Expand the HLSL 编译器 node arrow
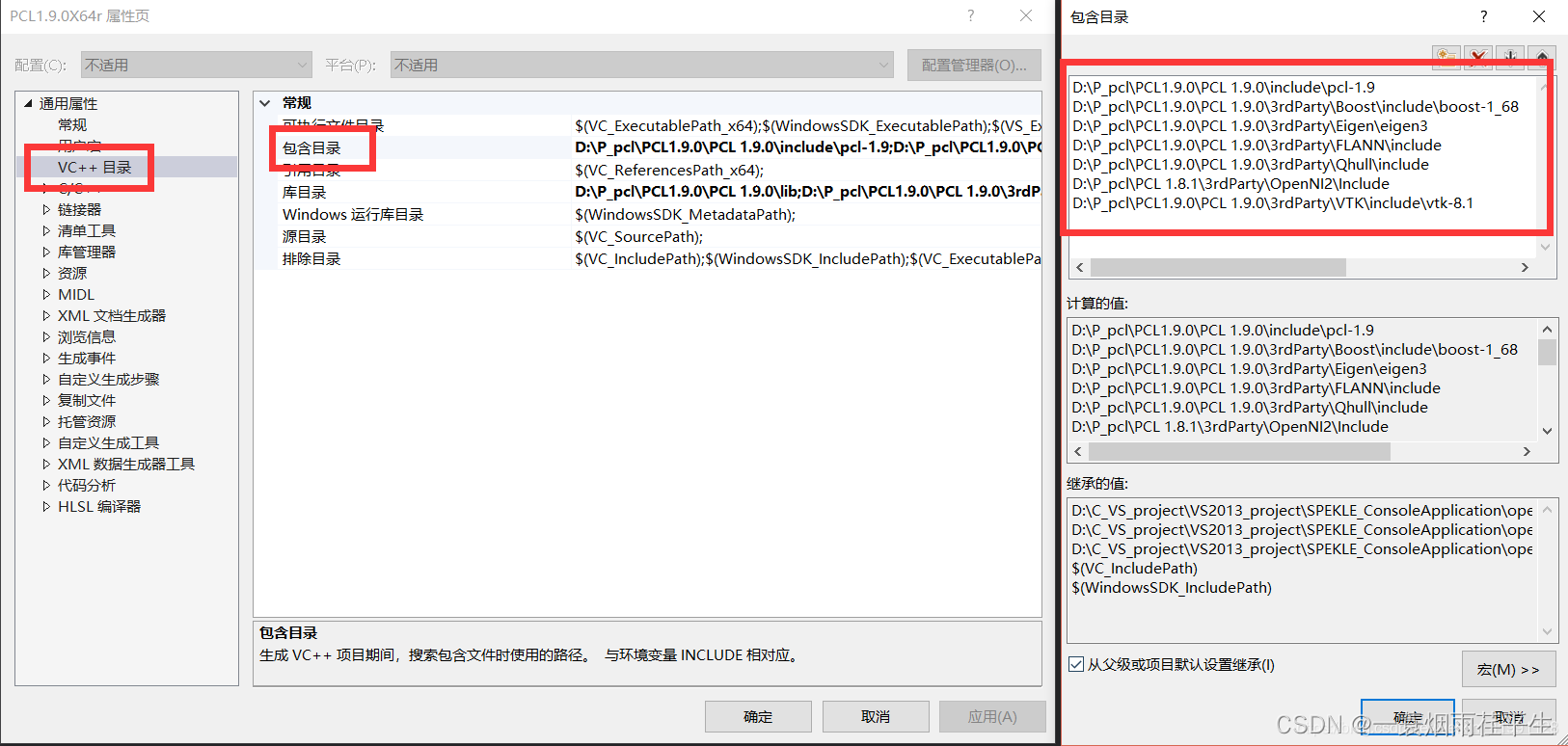 [x=46, y=506]
